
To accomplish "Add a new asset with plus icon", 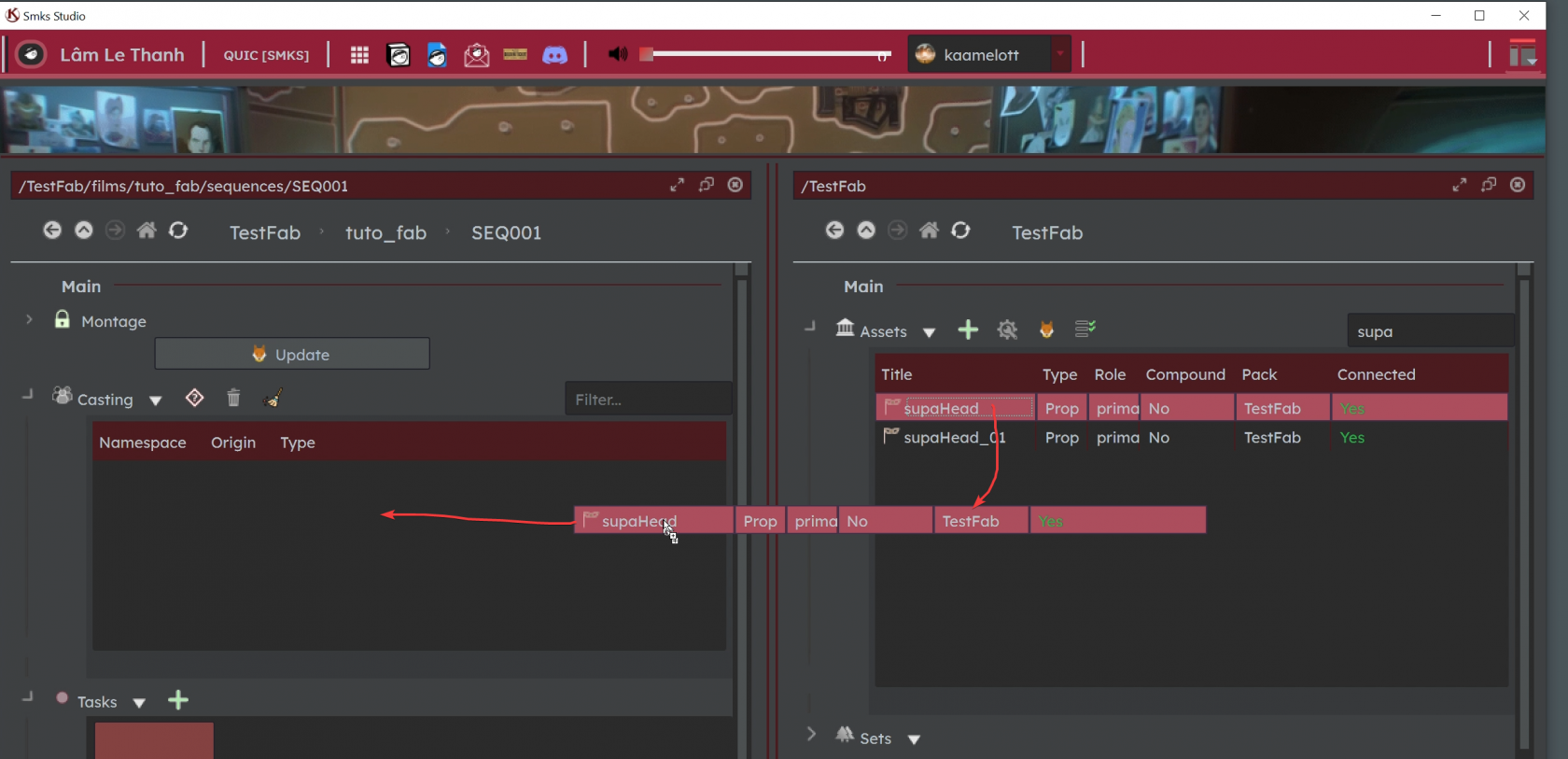I will [968, 330].
